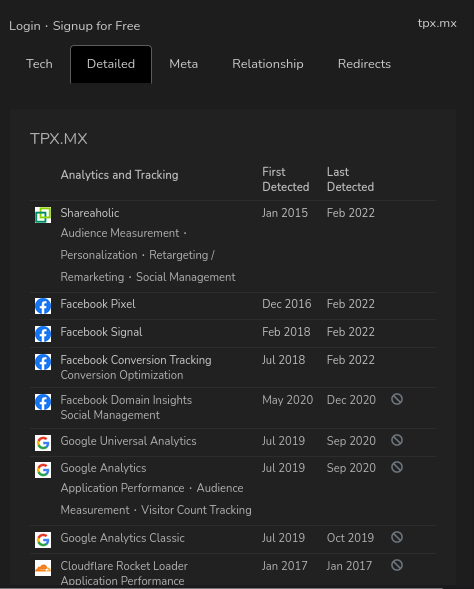Click the Personalization tag

pos(99,255)
